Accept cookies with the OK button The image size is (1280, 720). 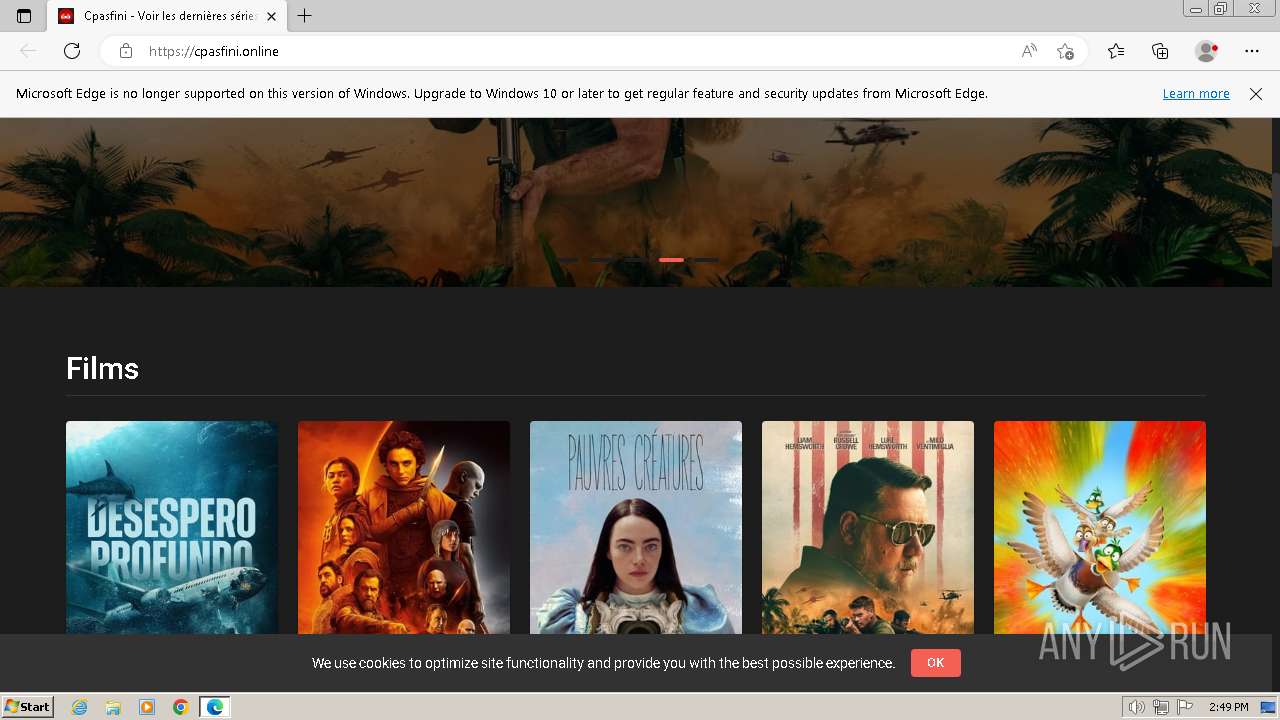935,663
